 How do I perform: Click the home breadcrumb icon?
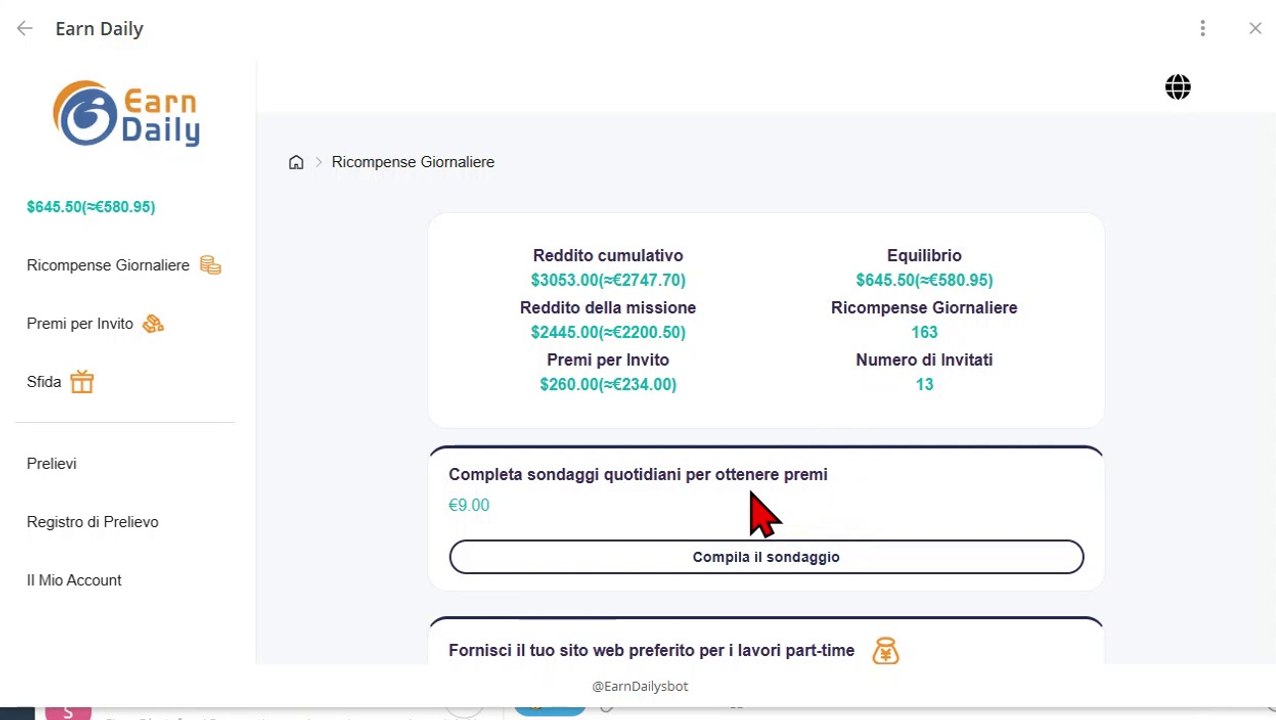point(296,162)
